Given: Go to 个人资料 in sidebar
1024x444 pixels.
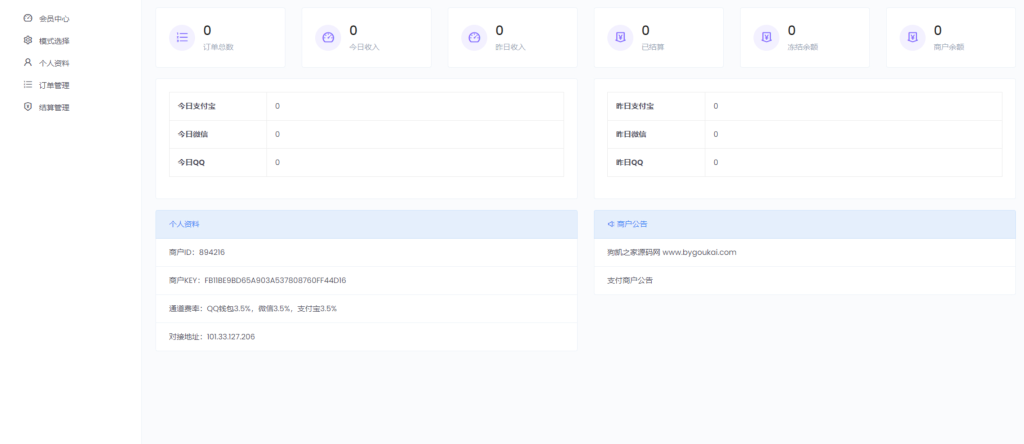Looking at the screenshot, I should coord(54,63).
